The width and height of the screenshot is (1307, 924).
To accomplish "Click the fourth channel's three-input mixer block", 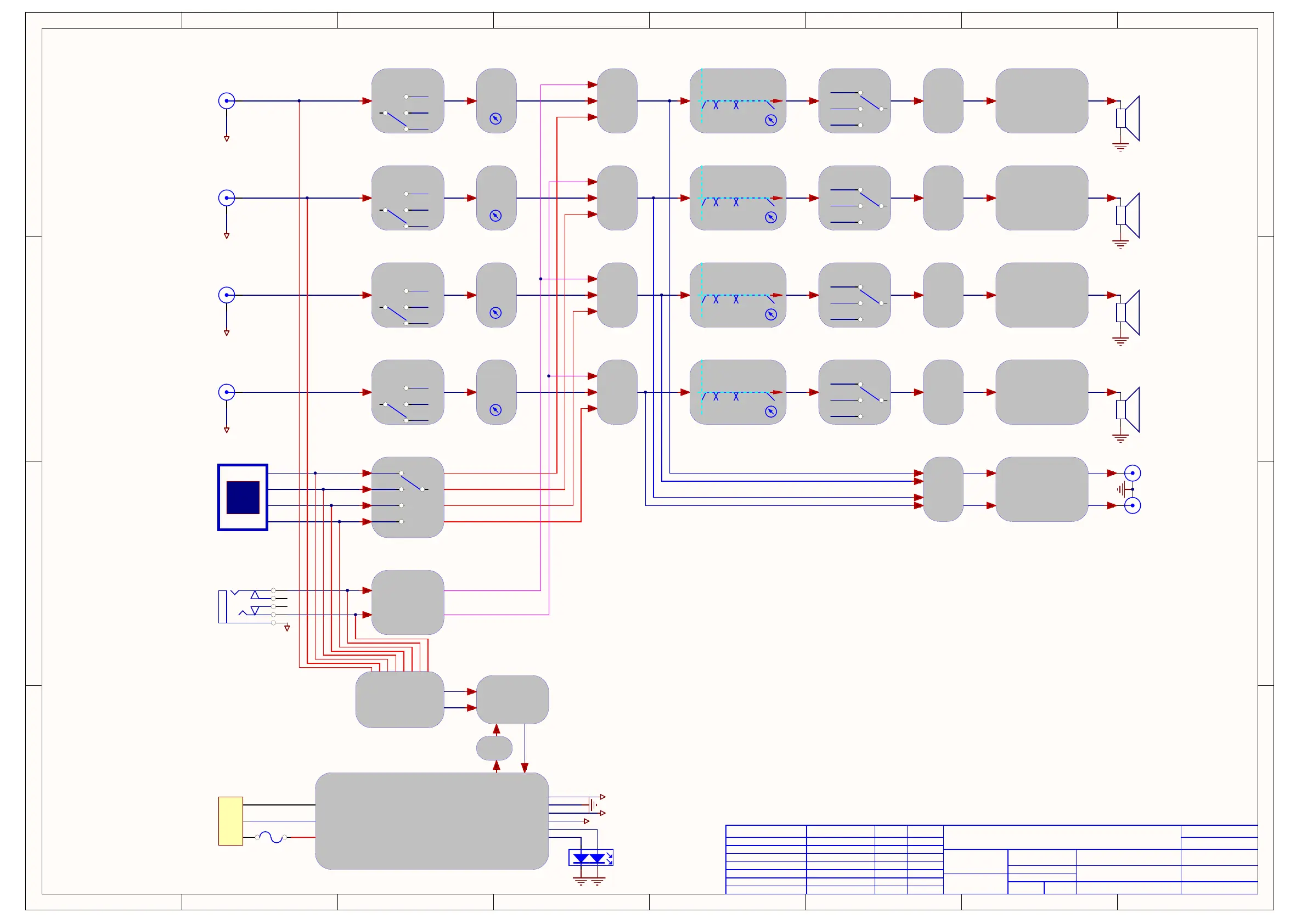I will pos(617,392).
